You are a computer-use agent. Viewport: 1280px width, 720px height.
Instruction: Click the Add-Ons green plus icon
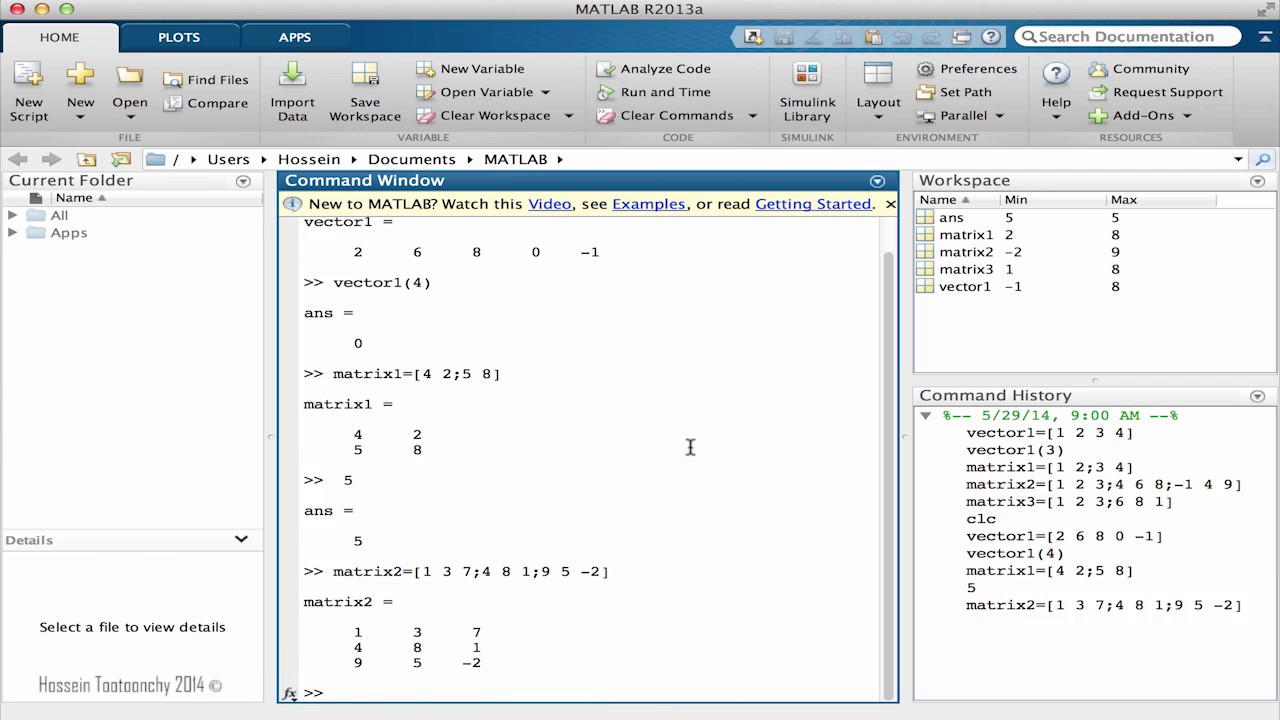coord(1098,116)
